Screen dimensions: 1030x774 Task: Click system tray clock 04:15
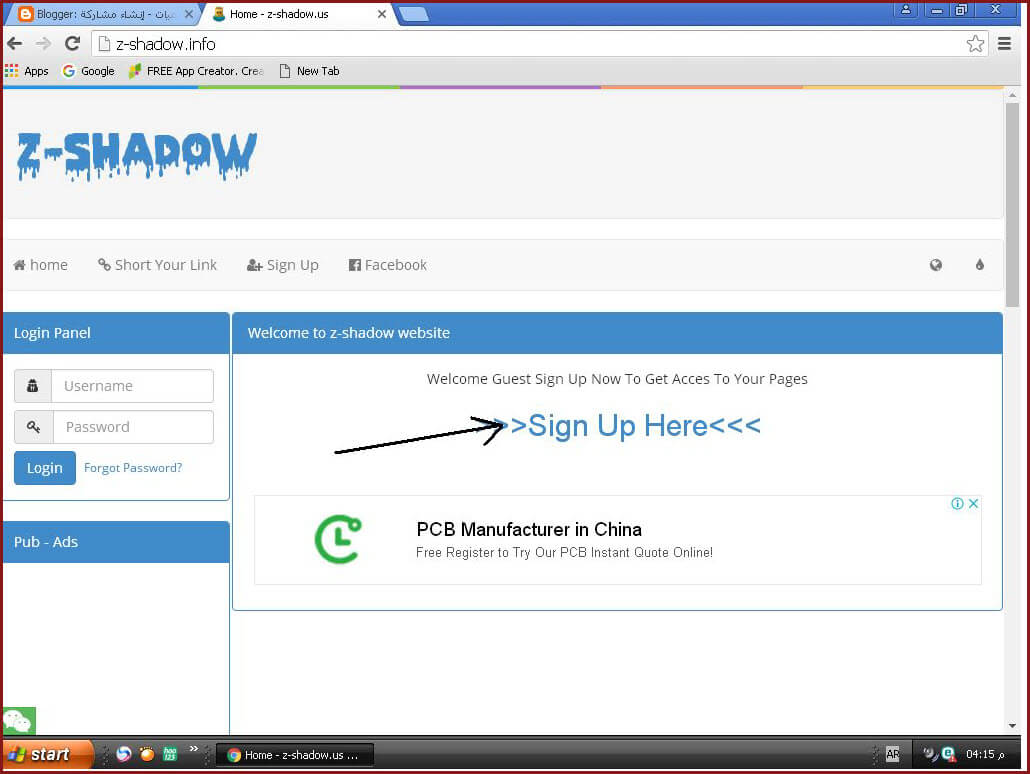tap(985, 754)
